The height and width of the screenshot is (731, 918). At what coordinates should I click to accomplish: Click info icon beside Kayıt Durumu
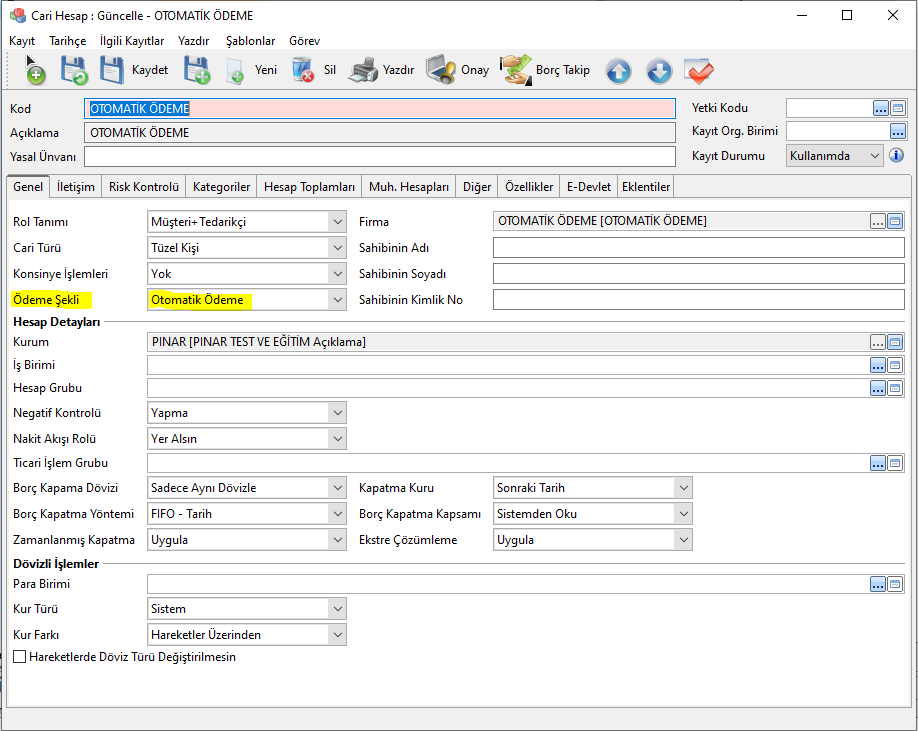(897, 156)
